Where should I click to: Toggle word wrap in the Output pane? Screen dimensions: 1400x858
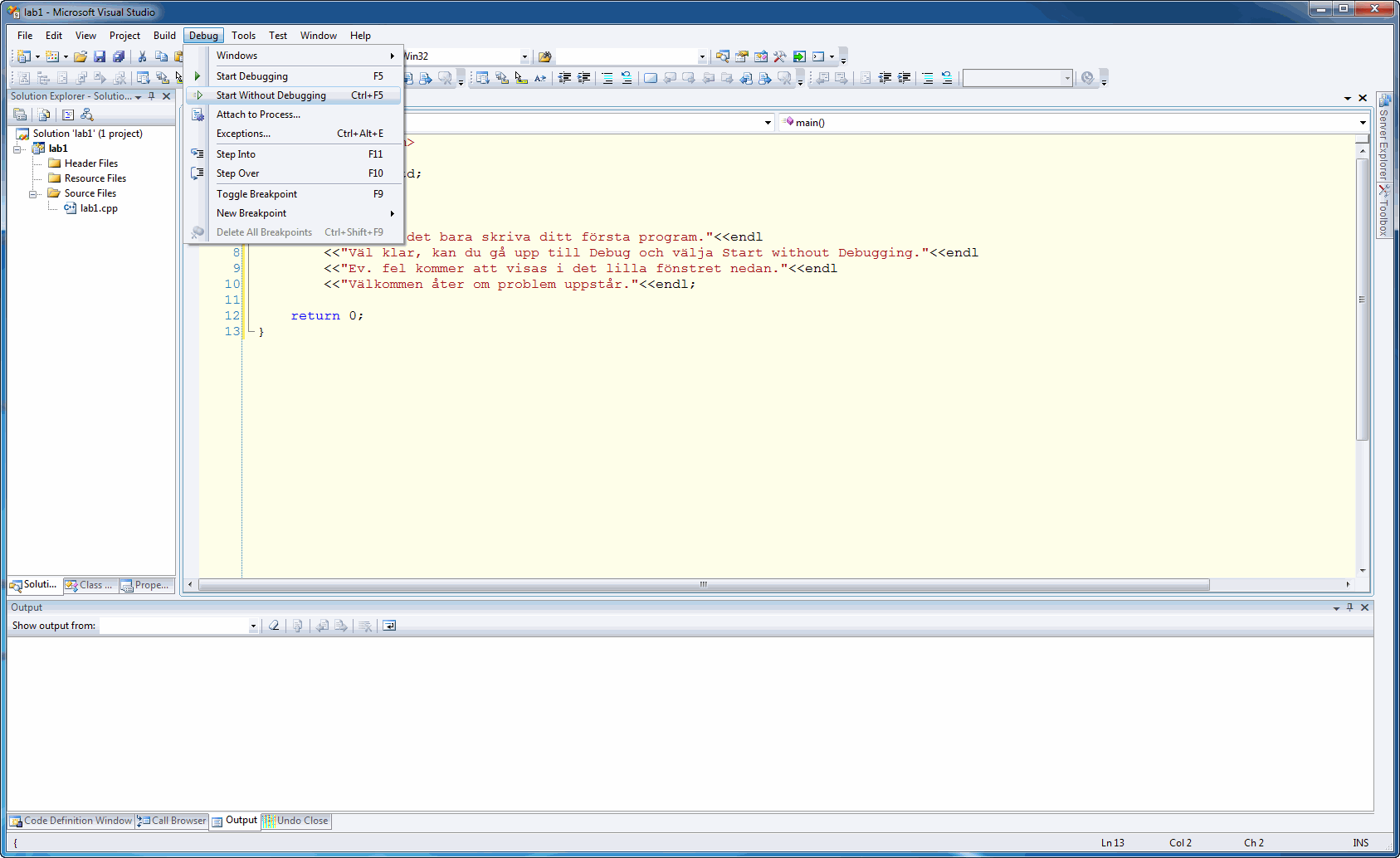(389, 626)
